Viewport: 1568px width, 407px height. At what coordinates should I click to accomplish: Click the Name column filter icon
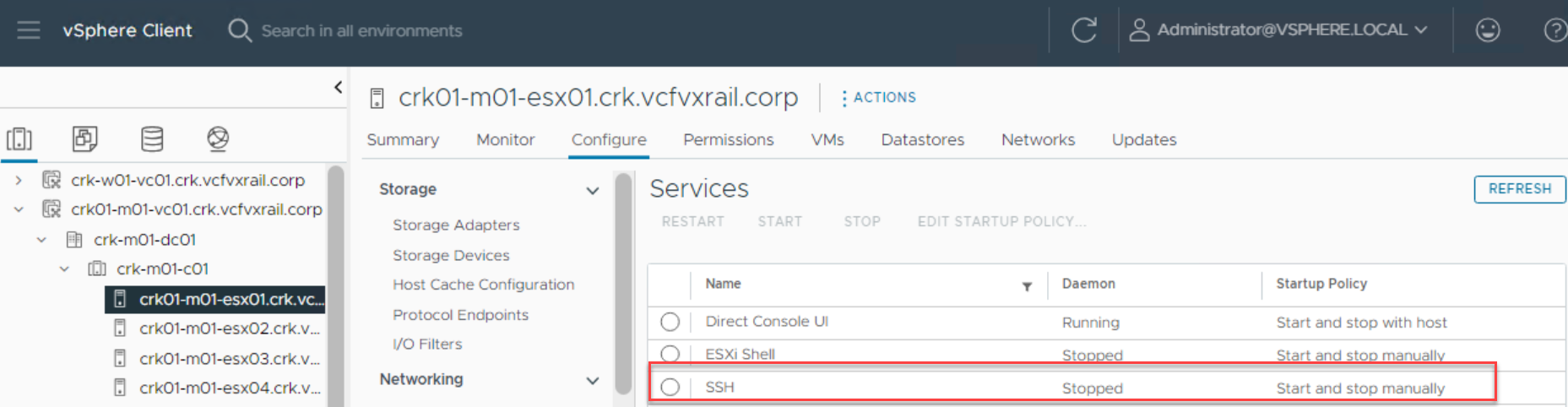click(1027, 286)
